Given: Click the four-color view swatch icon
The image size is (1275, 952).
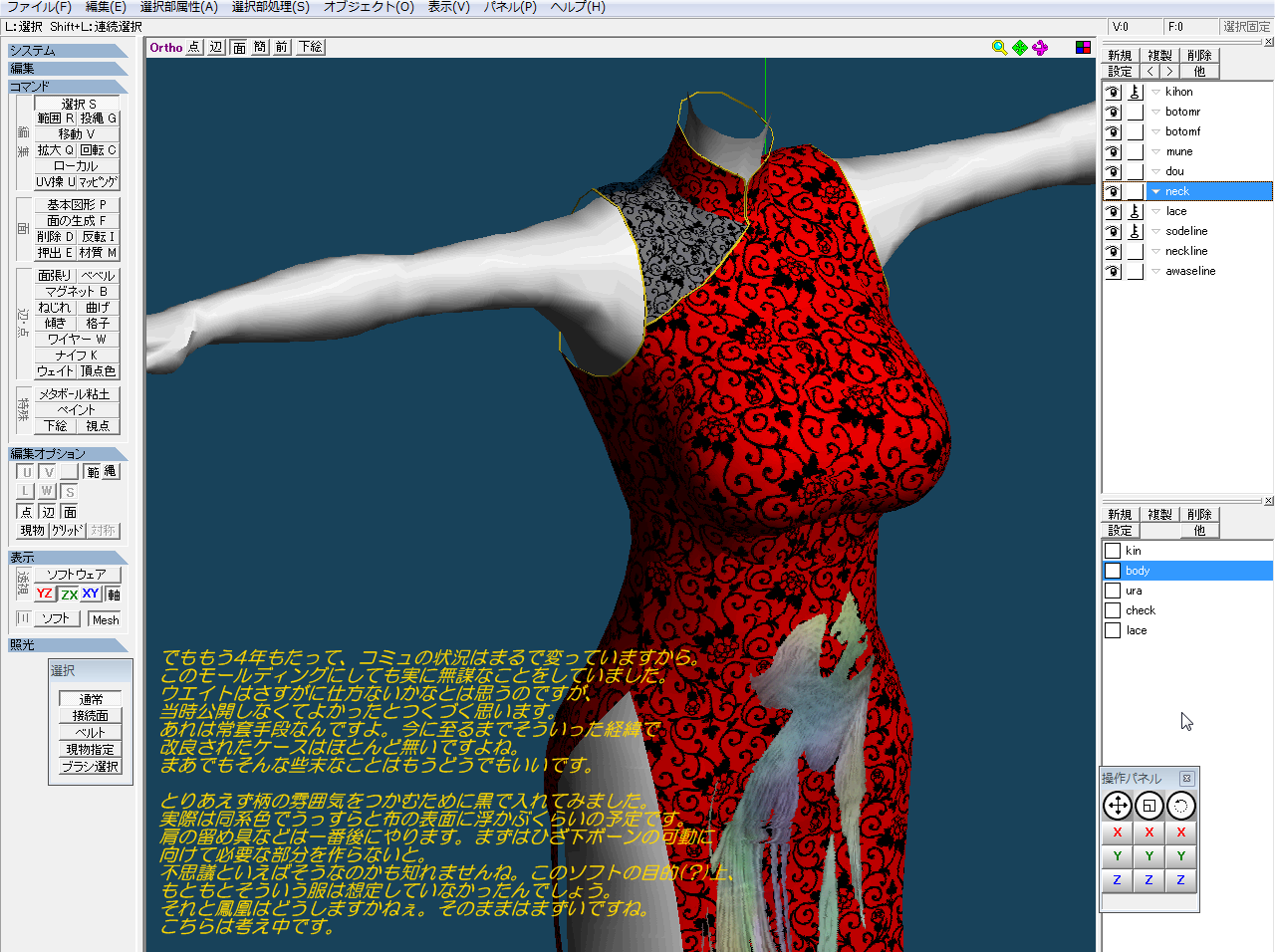Looking at the screenshot, I should tap(1083, 48).
